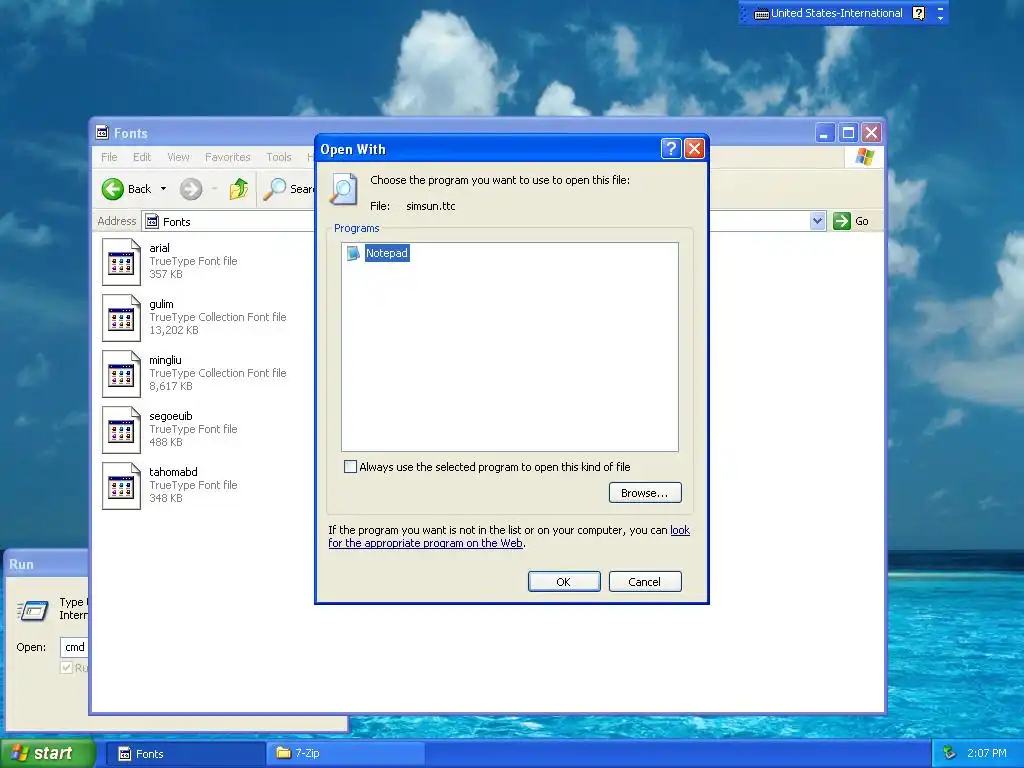Image resolution: width=1024 pixels, height=768 pixels.
Task: Open the Edit menu in Fonts window
Action: (x=142, y=157)
